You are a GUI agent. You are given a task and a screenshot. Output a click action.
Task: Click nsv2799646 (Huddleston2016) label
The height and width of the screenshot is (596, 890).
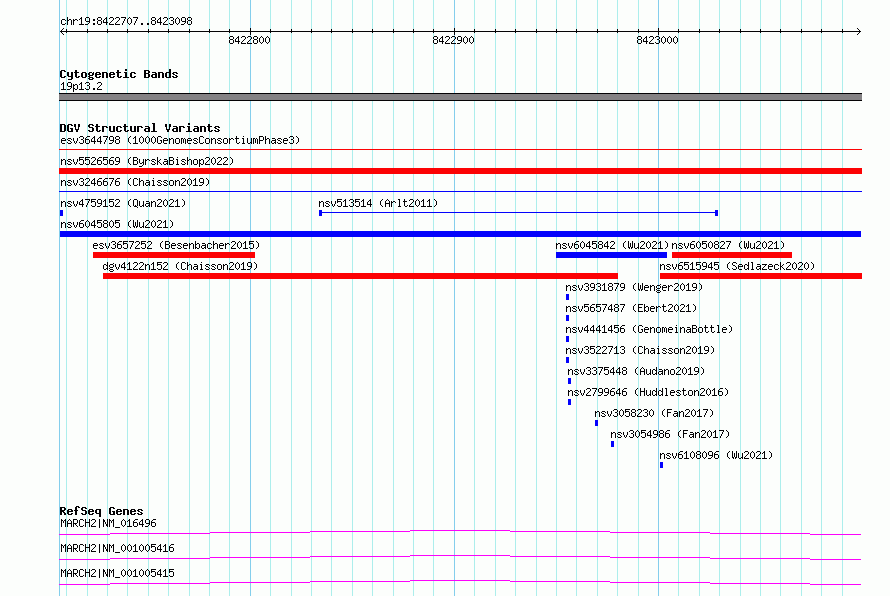[648, 392]
